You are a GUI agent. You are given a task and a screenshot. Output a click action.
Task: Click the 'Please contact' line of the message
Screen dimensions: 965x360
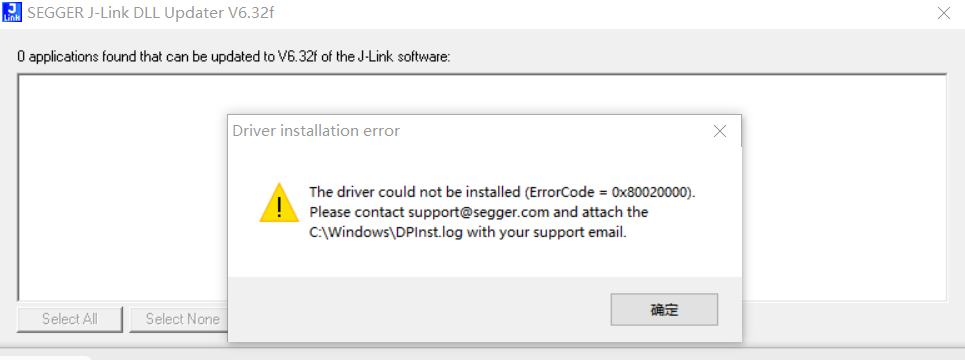479,212
